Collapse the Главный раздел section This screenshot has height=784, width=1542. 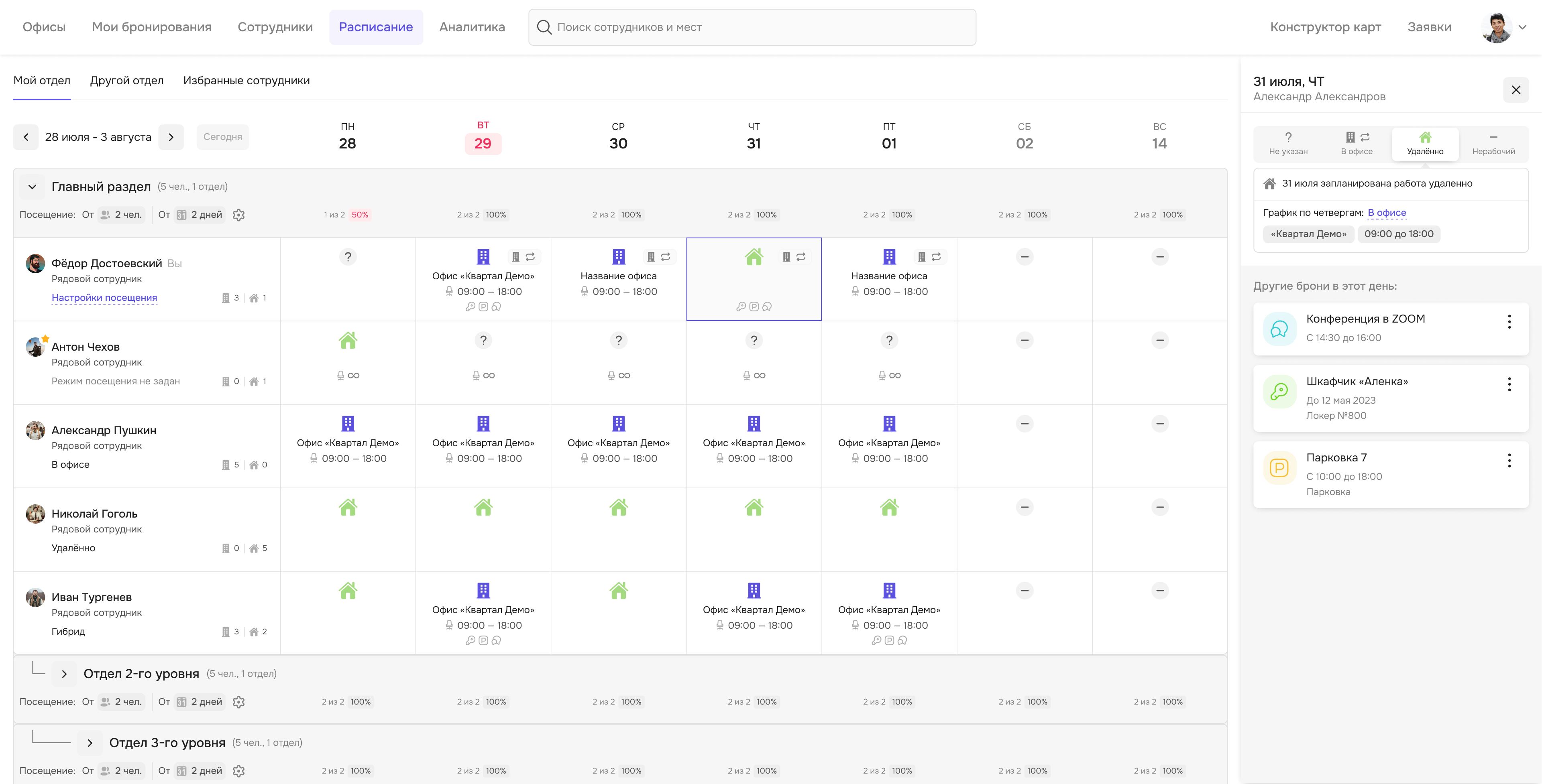point(33,187)
